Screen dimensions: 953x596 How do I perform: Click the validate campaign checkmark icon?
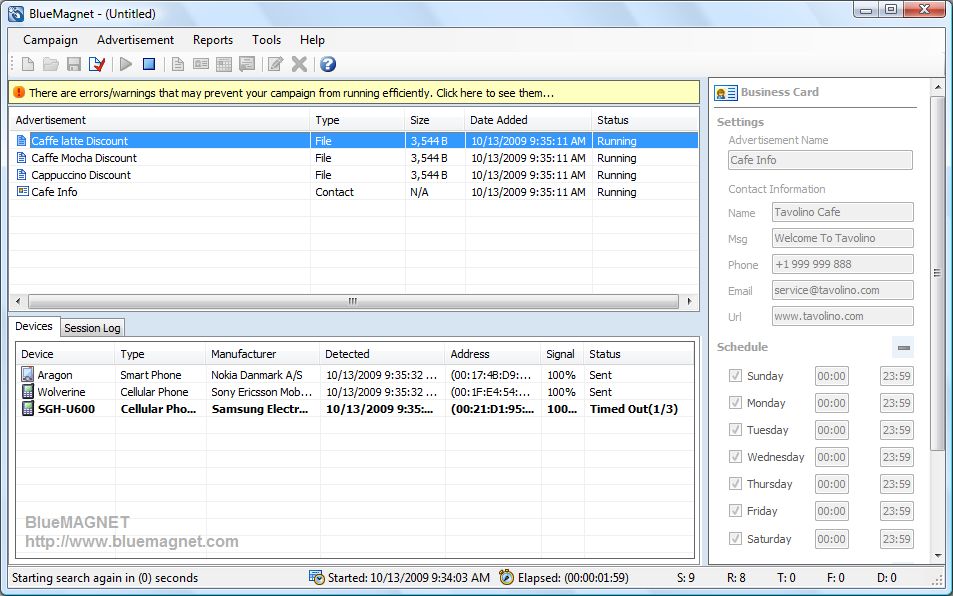97,65
